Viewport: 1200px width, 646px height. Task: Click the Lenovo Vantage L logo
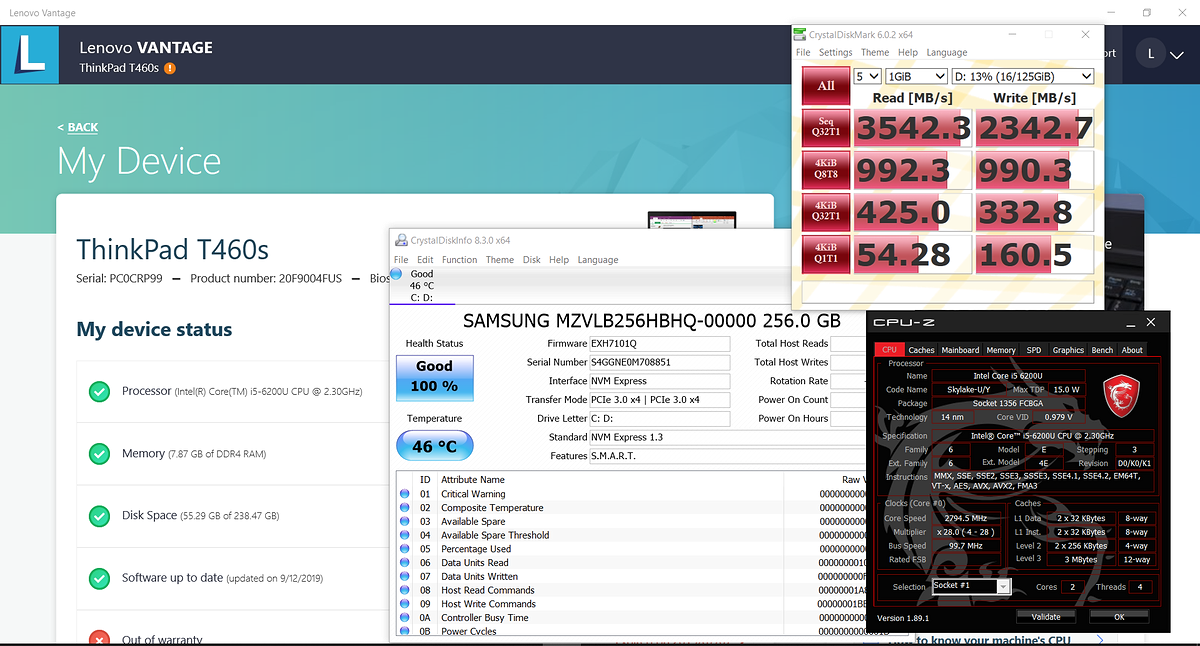31,55
